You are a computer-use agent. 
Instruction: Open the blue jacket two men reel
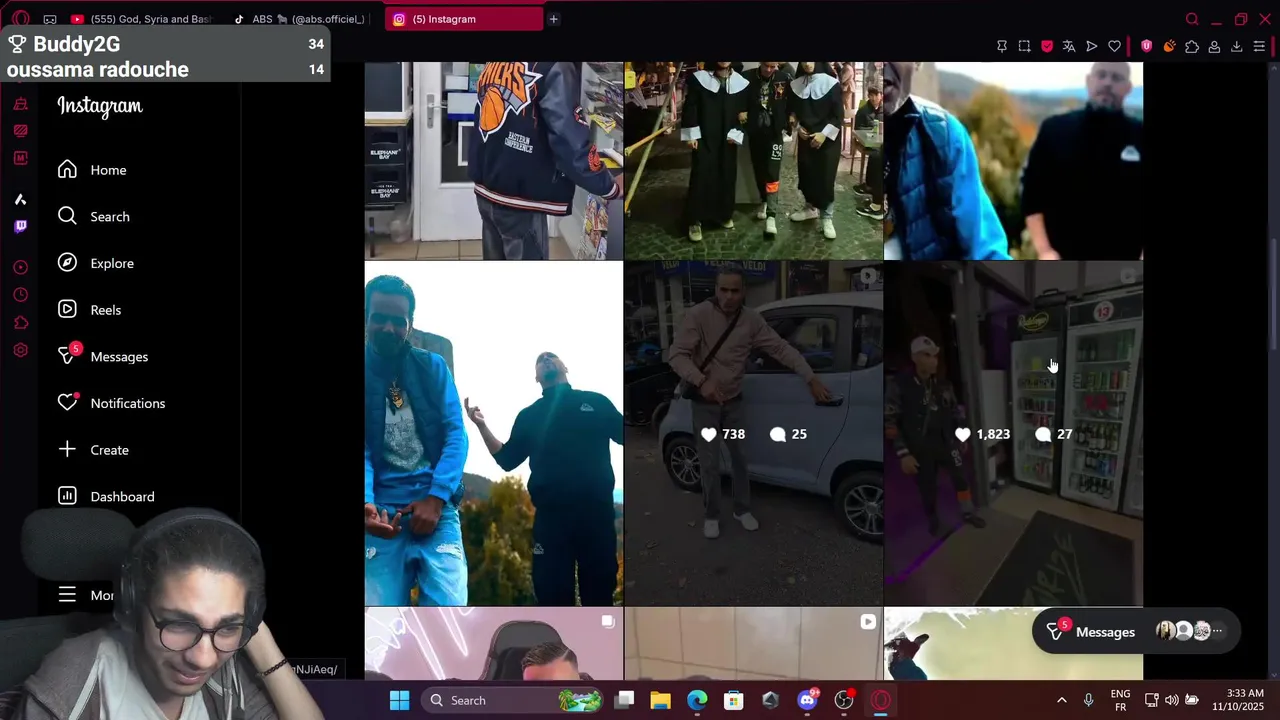click(x=494, y=434)
